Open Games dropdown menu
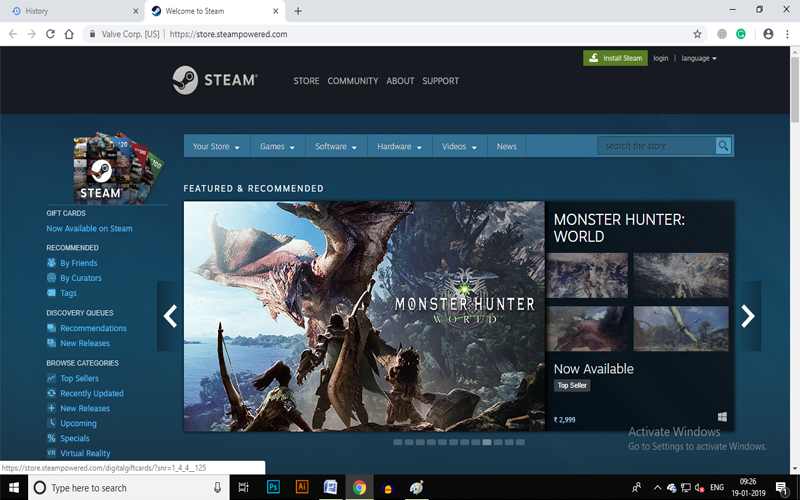 point(277,146)
